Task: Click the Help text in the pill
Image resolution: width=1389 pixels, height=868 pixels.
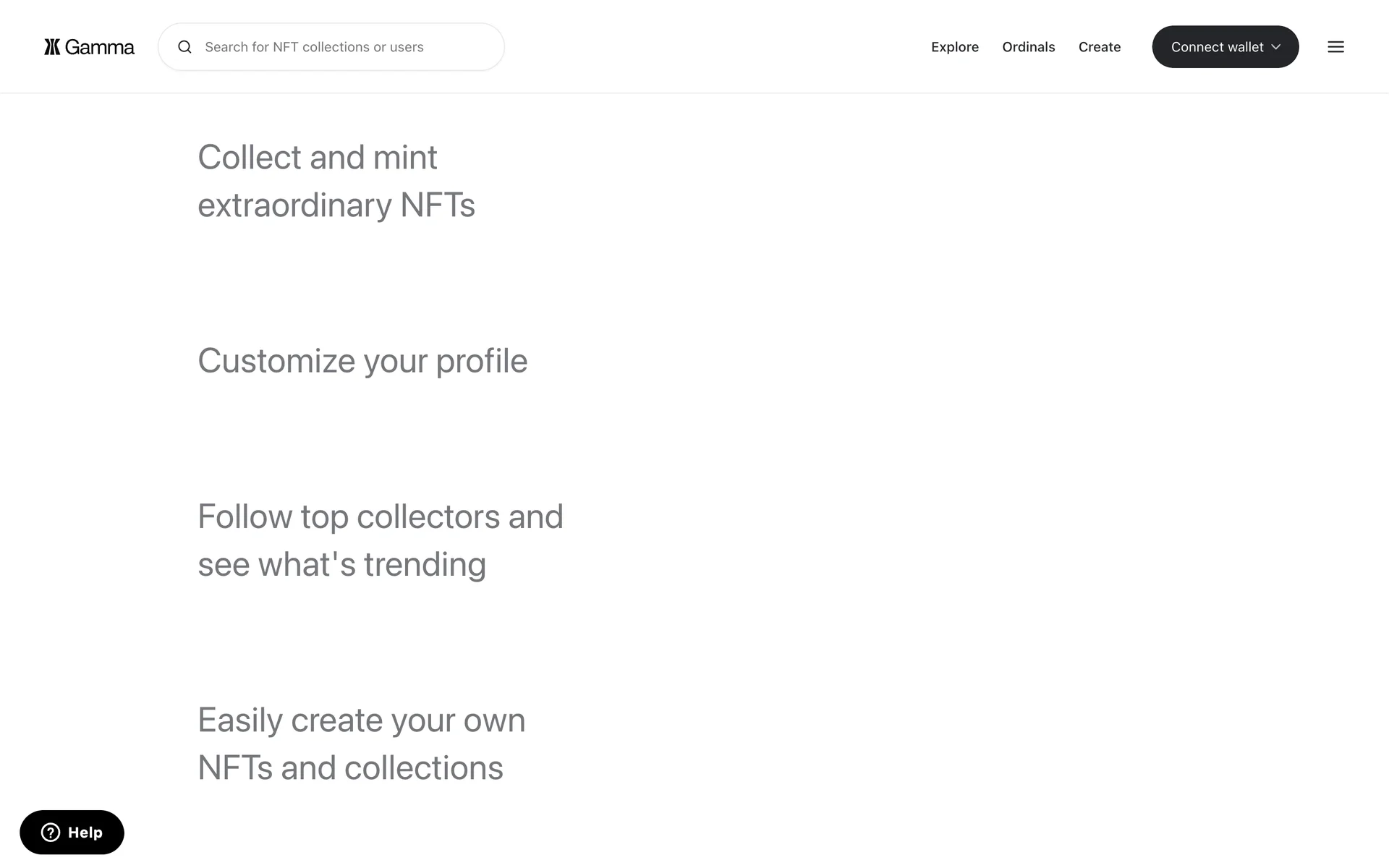Action: [x=85, y=833]
